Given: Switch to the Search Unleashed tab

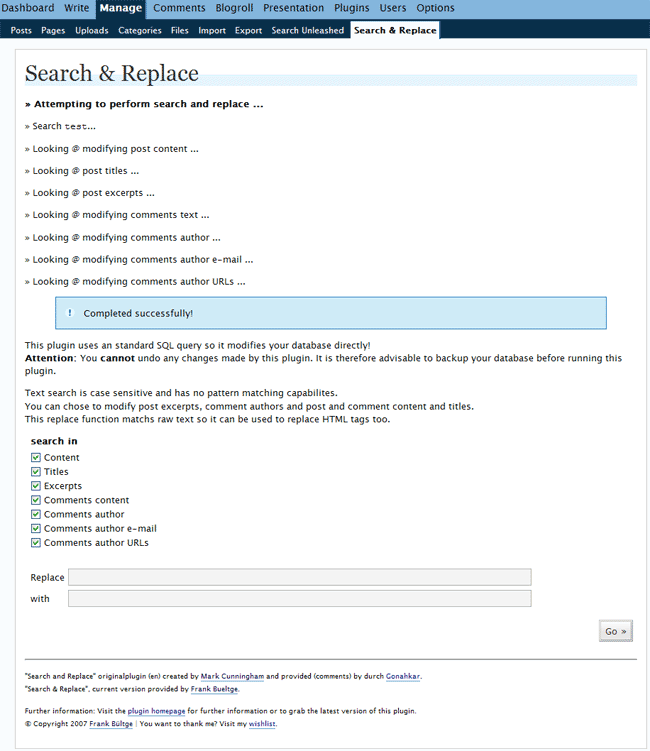Looking at the screenshot, I should [308, 30].
